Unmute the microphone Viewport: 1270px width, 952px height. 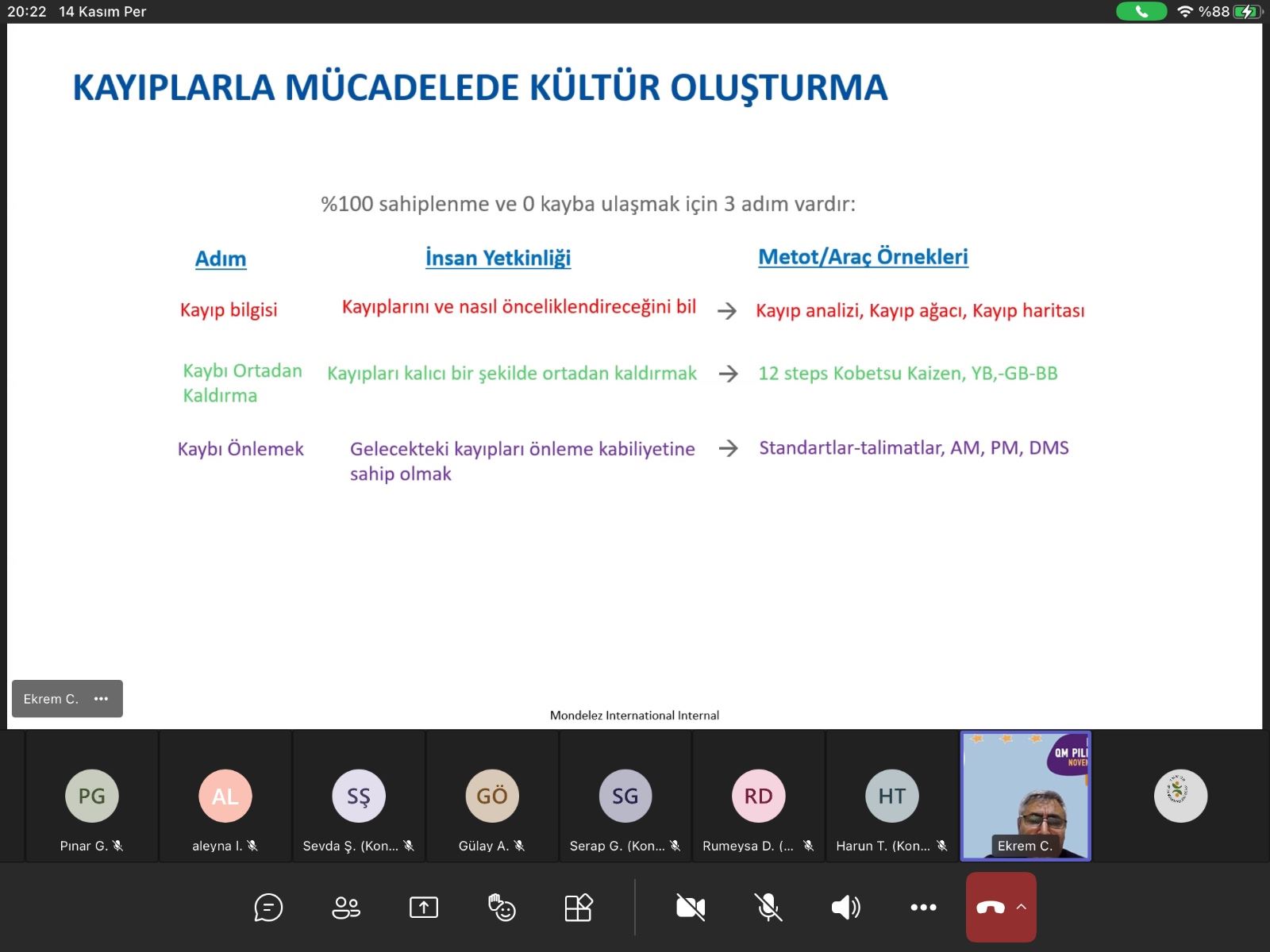coord(768,907)
